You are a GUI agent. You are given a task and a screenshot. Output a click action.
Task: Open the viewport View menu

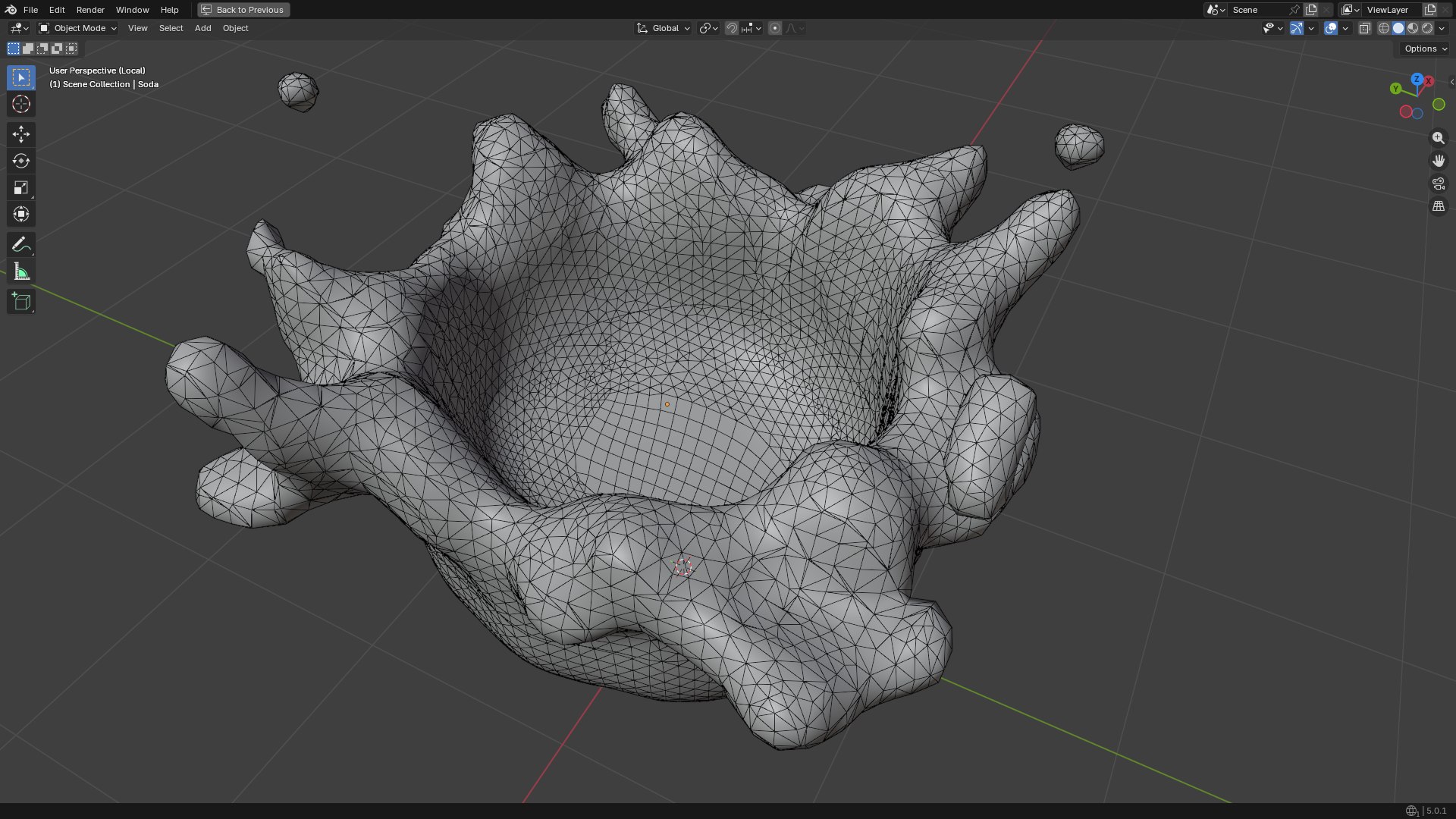pyautogui.click(x=138, y=28)
